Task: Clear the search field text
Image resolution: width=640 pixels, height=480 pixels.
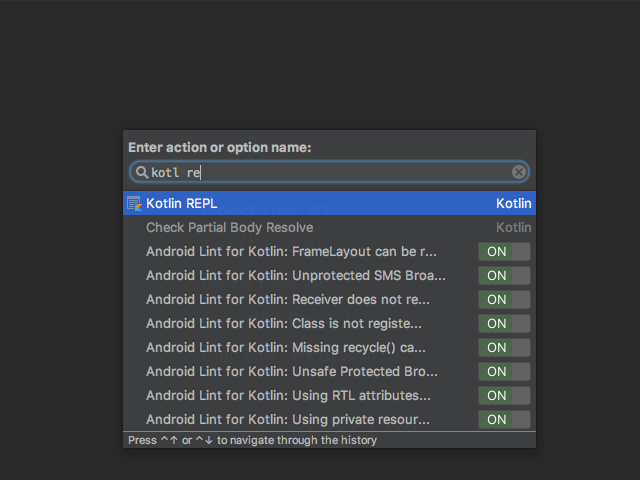Action: 519,172
